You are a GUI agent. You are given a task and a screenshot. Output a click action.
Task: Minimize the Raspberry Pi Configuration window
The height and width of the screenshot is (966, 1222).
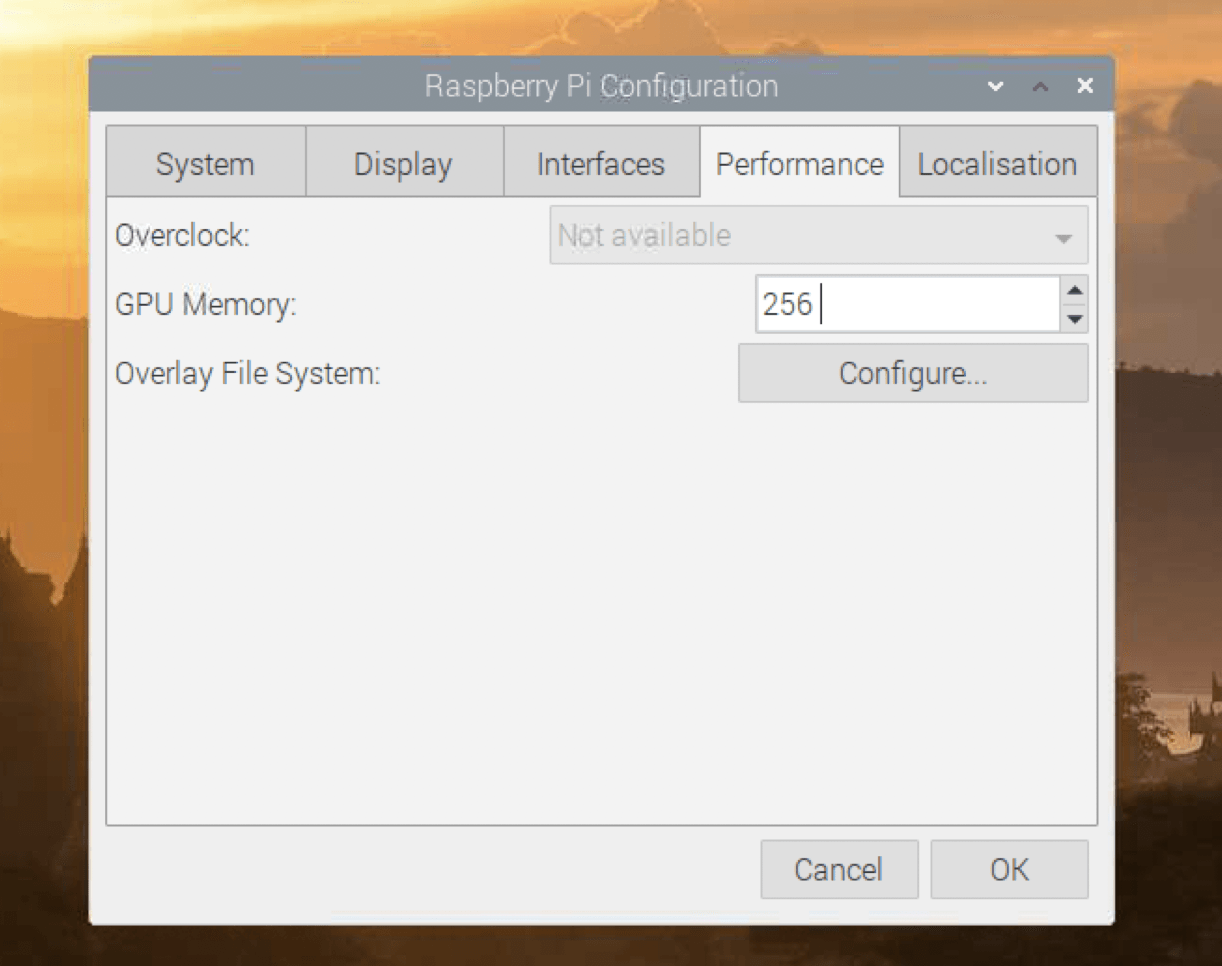(x=995, y=86)
